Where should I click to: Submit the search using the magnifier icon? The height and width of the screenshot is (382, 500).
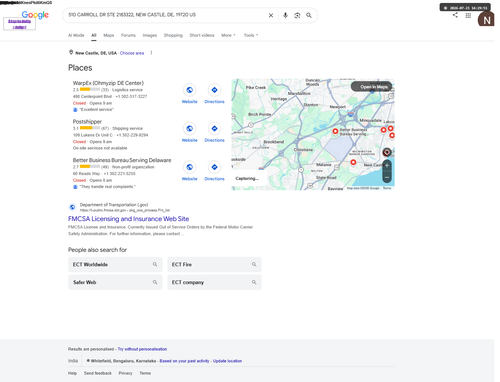[x=309, y=15]
